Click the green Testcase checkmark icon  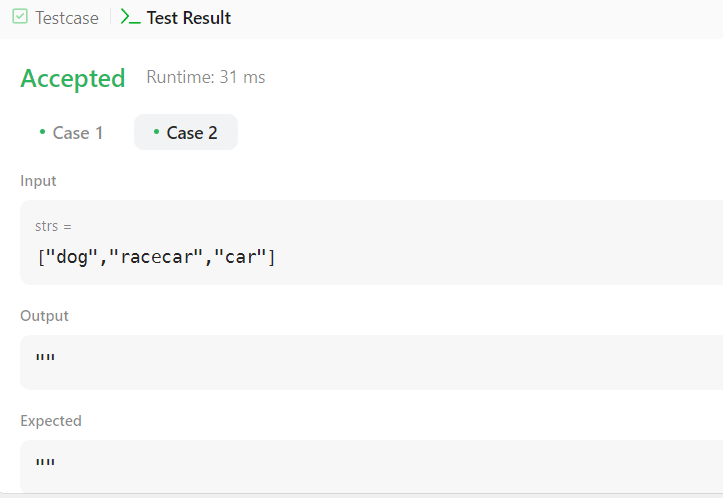click(20, 17)
